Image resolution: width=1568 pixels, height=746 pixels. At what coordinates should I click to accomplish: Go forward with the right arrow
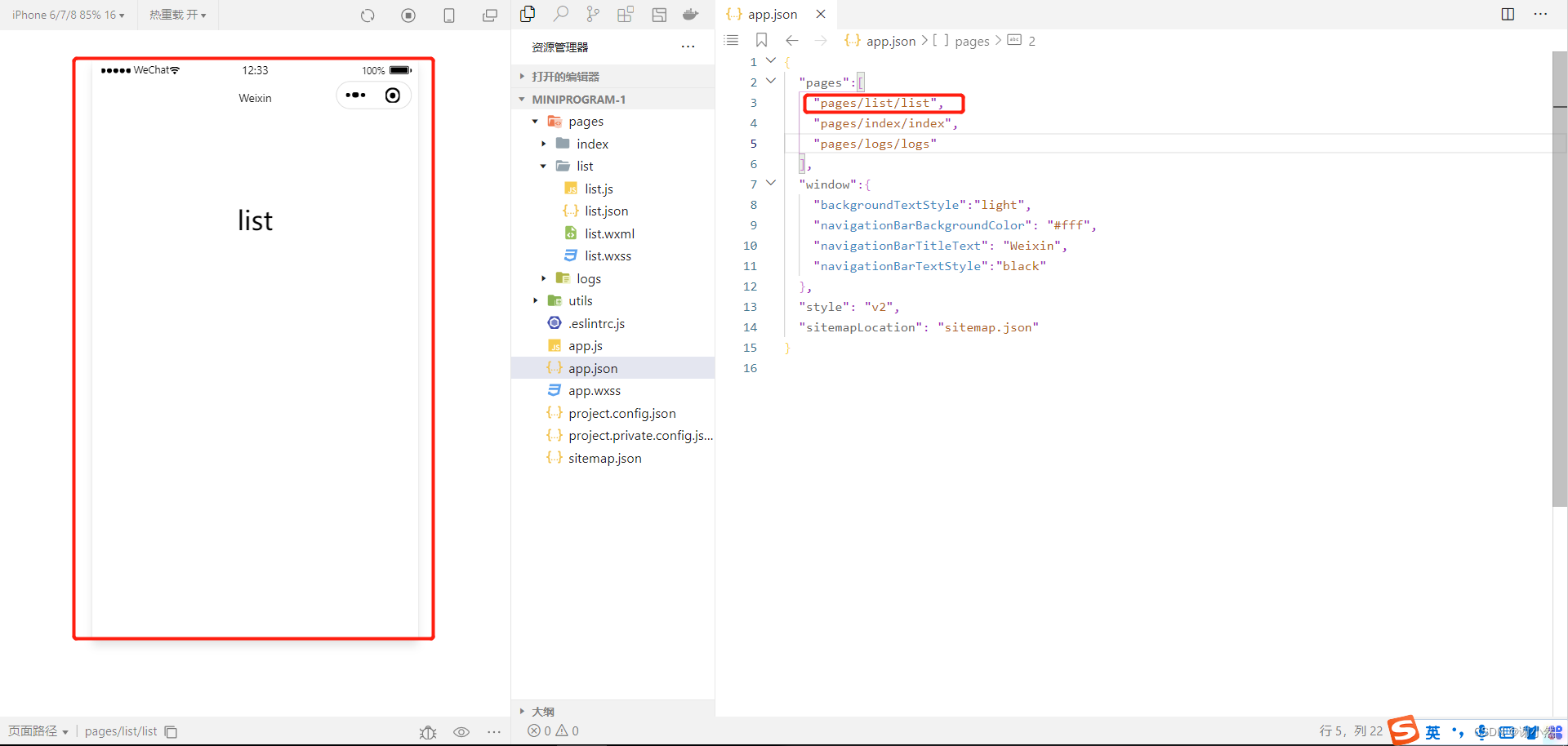point(821,40)
